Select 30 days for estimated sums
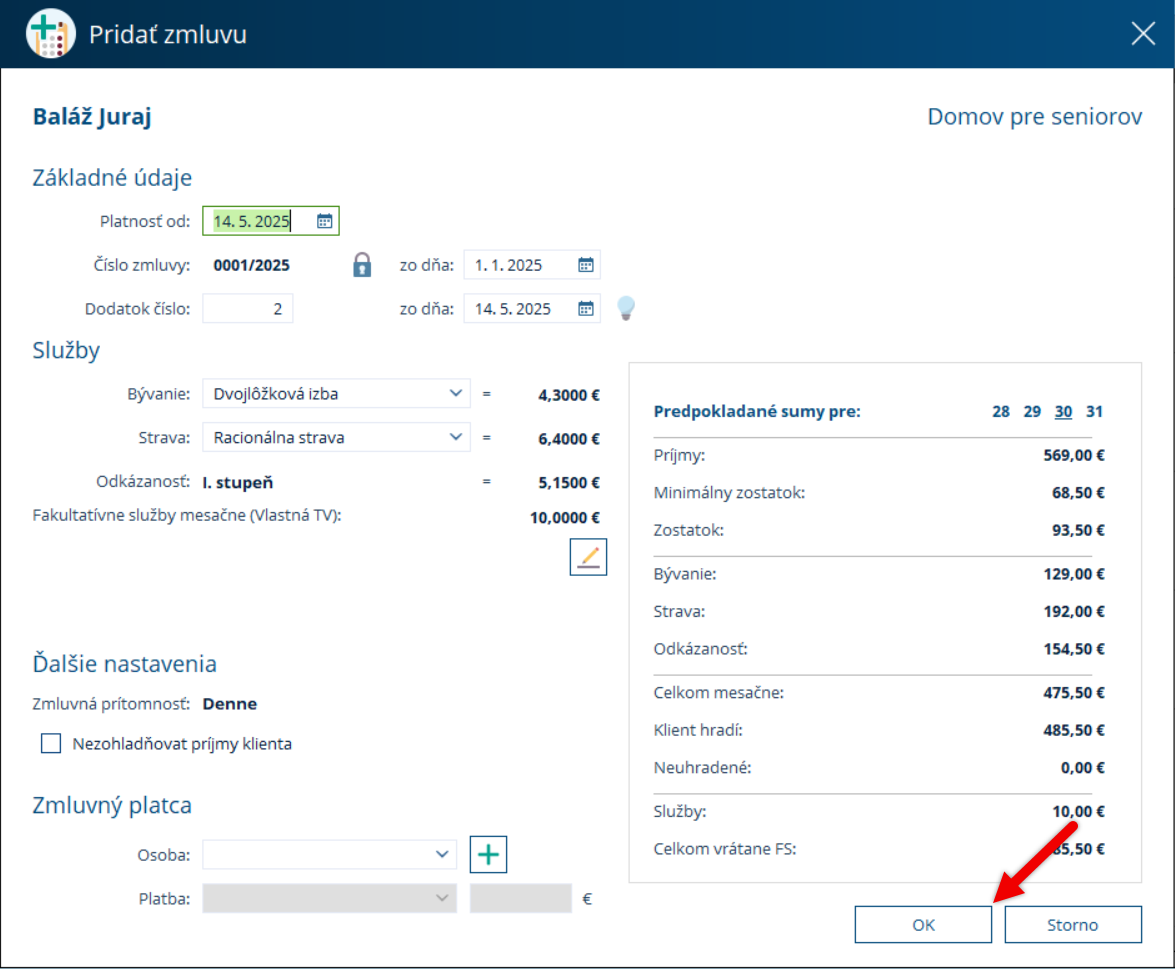Image resolution: width=1175 pixels, height=969 pixels. coord(1063,411)
